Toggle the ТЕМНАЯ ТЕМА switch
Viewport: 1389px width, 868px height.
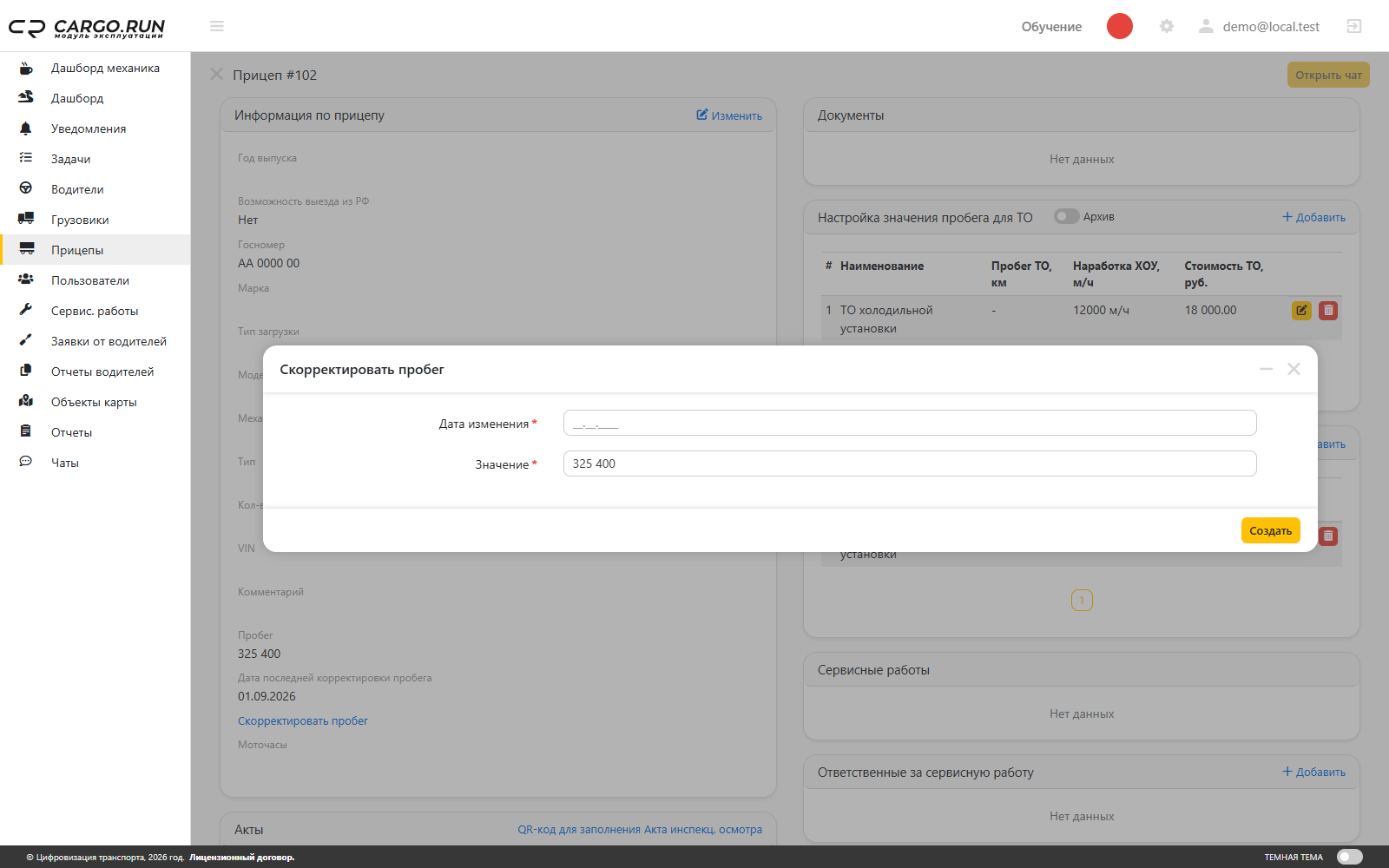click(1350, 857)
